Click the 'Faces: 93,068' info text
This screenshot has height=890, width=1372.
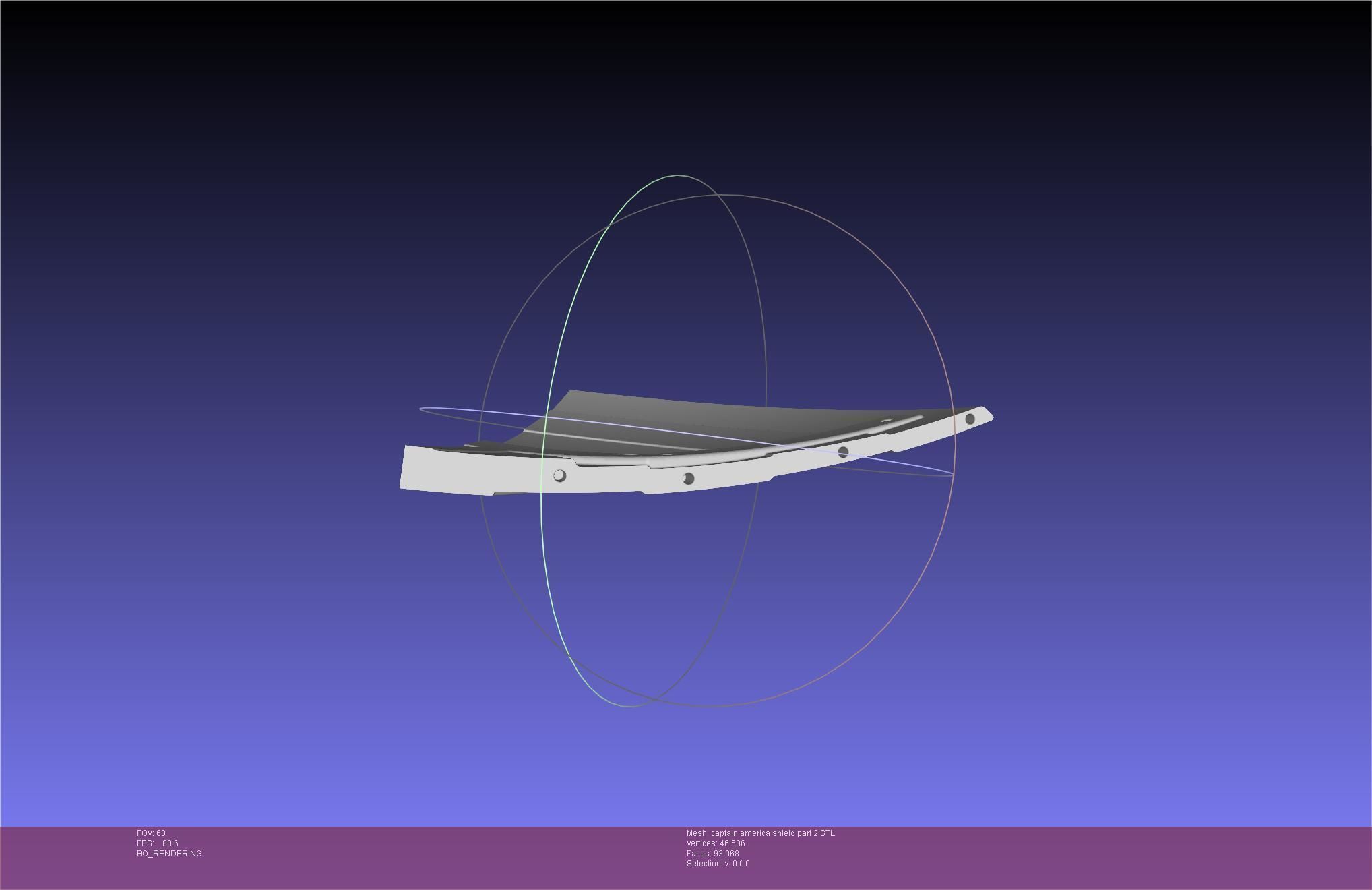[712, 854]
